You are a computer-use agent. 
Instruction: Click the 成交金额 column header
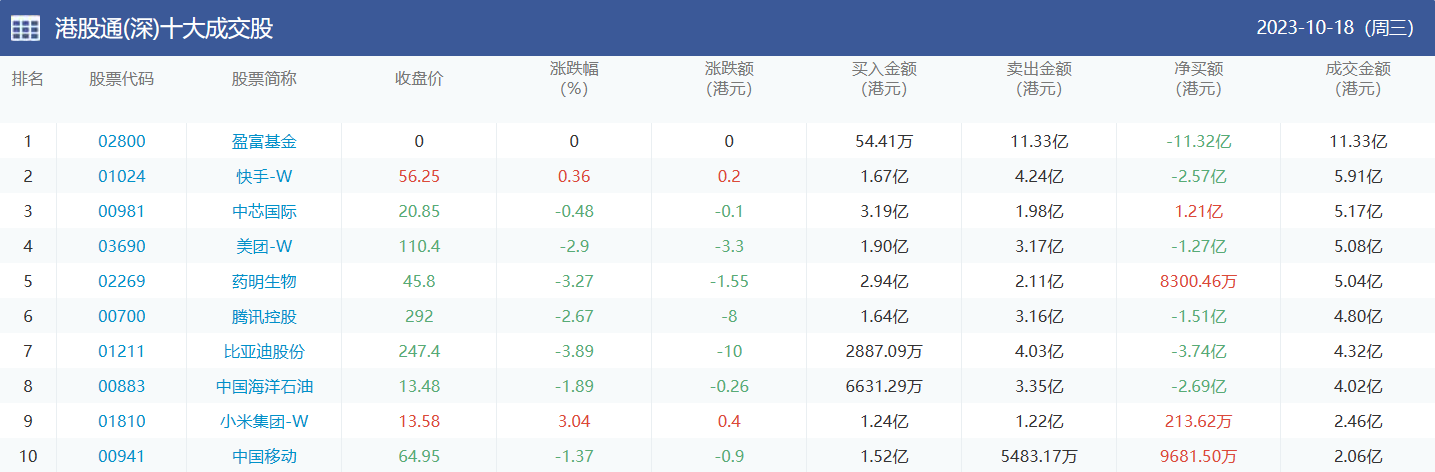point(1357,79)
